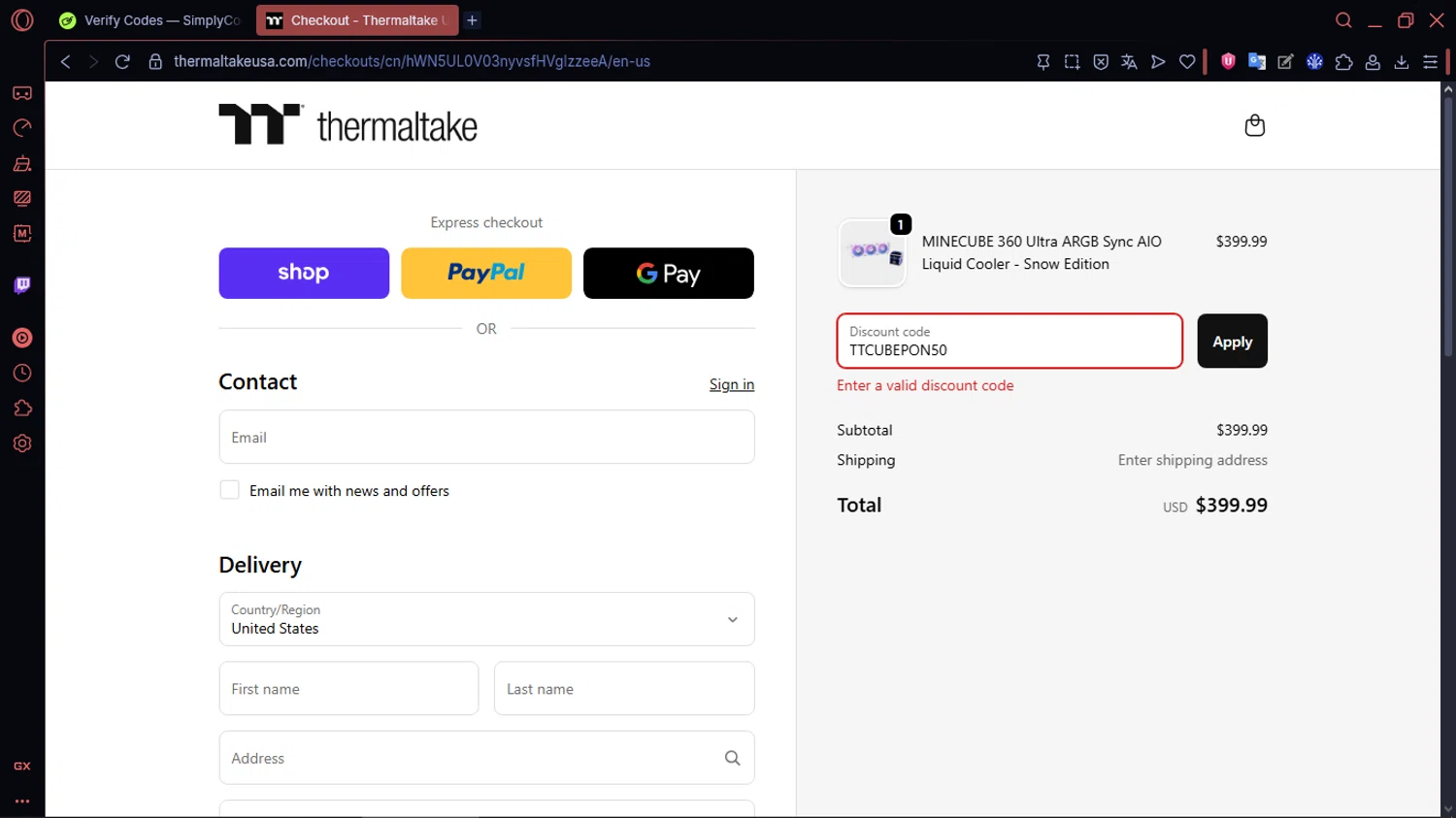Reload the checkout page
This screenshot has height=818, width=1456.
(122, 61)
